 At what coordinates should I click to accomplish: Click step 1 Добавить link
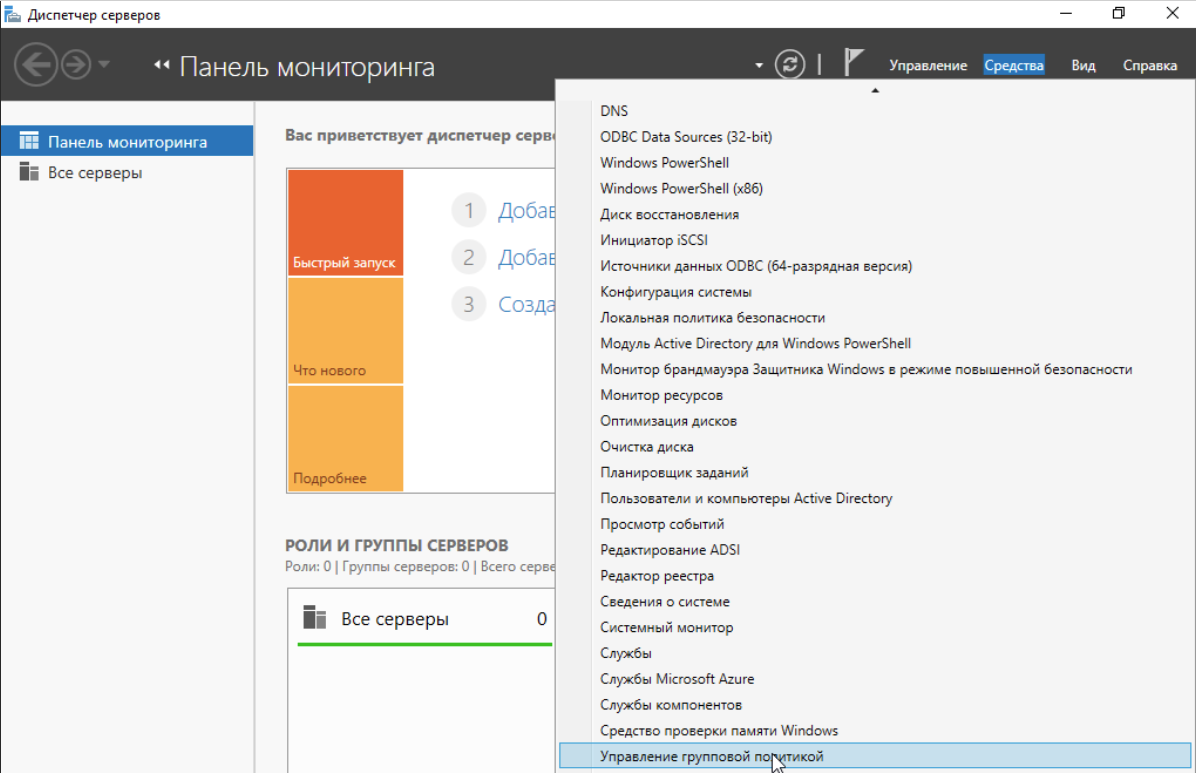pyautogui.click(x=526, y=211)
